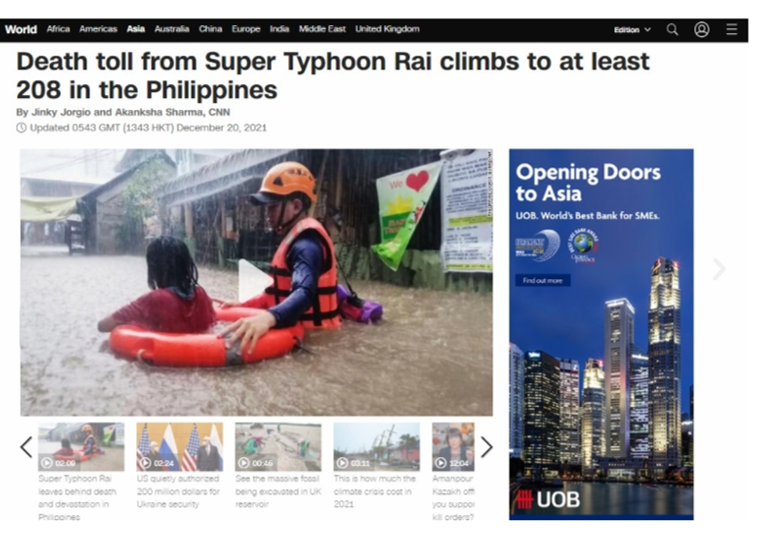Open the search magnifier icon
Viewport: 758px width, 535px height.
click(x=672, y=30)
